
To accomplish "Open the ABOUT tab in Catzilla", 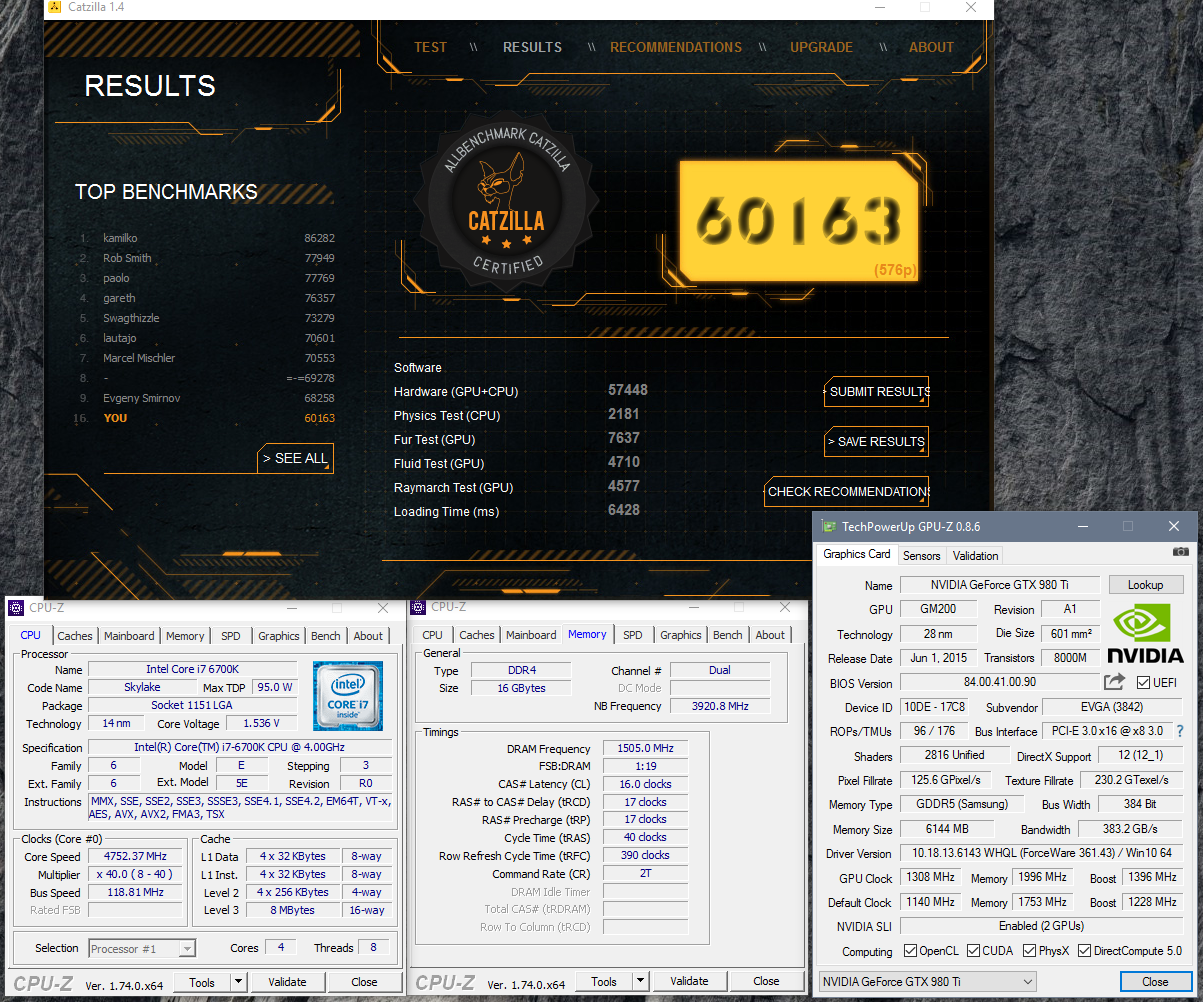I will [x=931, y=47].
